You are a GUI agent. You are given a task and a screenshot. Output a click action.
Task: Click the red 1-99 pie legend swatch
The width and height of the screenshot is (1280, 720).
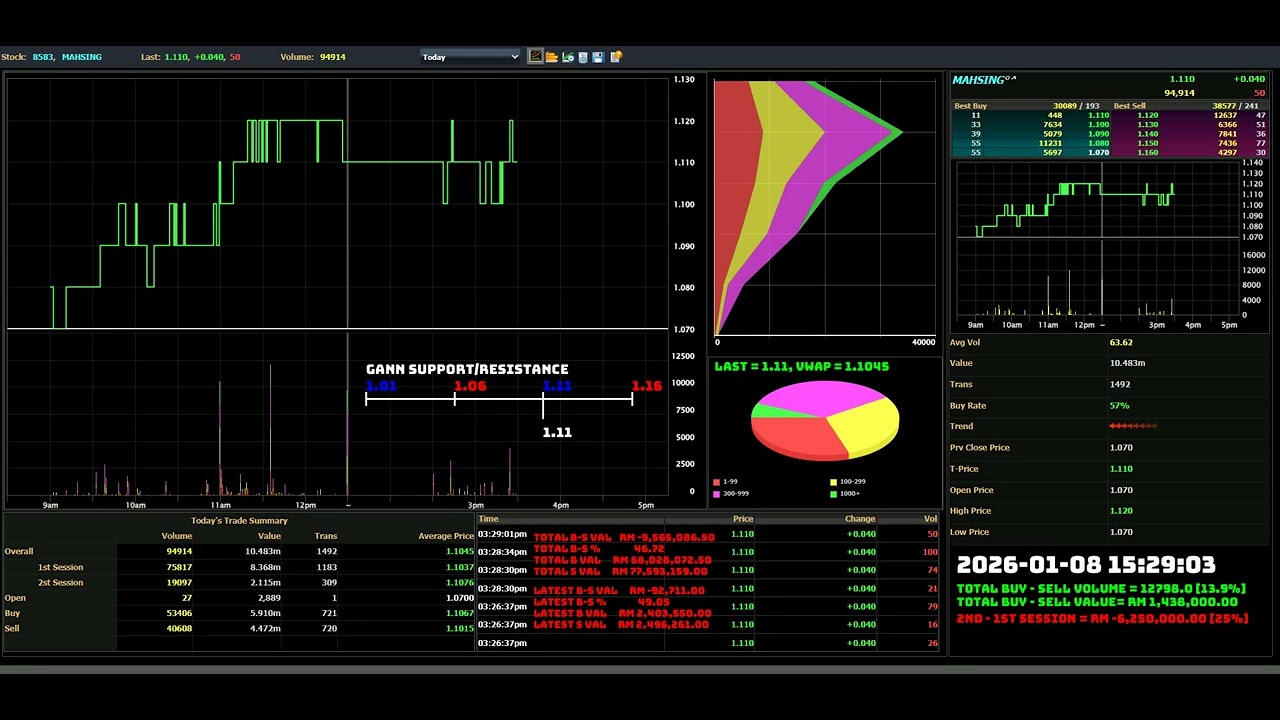(x=716, y=482)
